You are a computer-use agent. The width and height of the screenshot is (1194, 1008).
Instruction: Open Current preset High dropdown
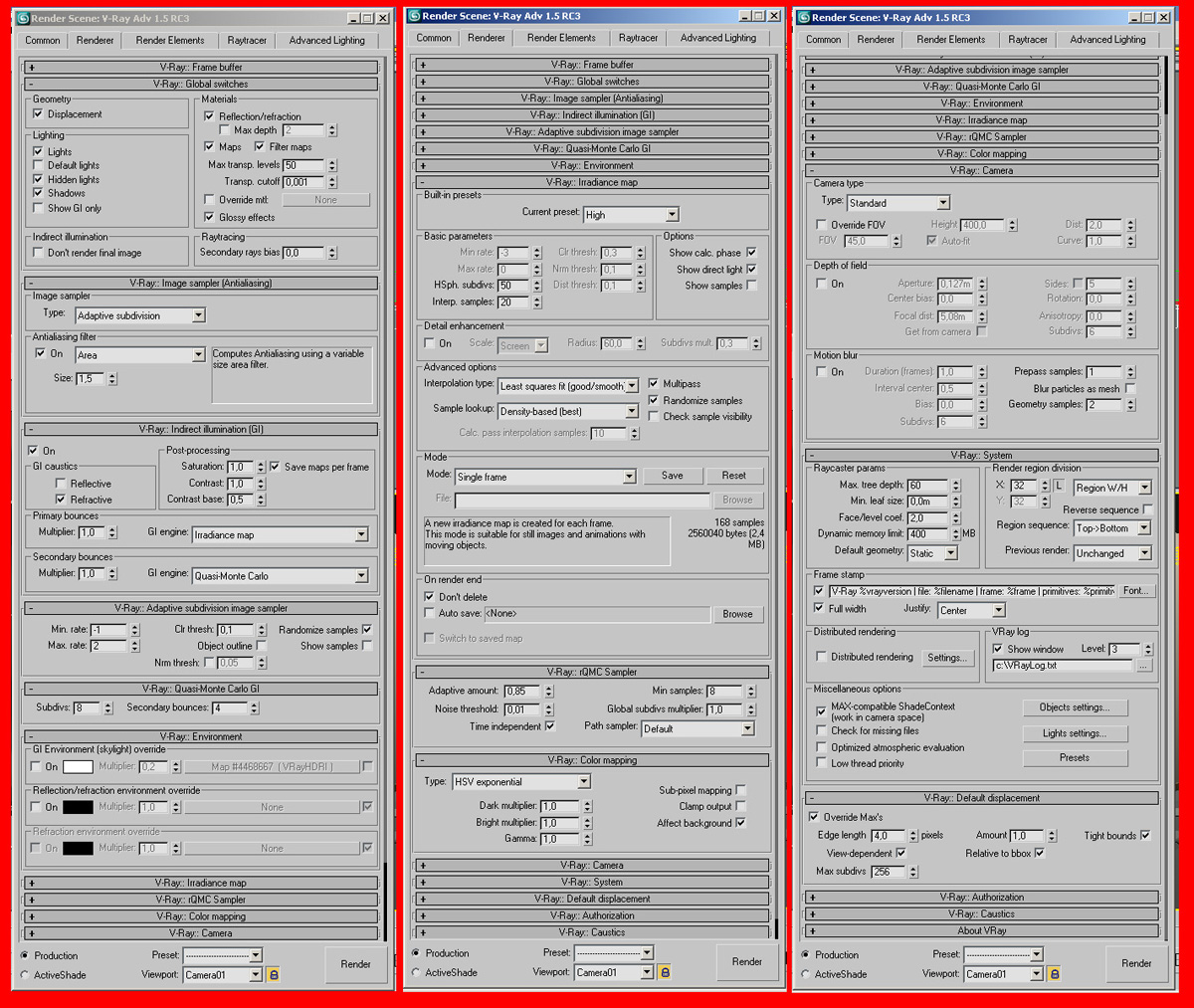(631, 214)
